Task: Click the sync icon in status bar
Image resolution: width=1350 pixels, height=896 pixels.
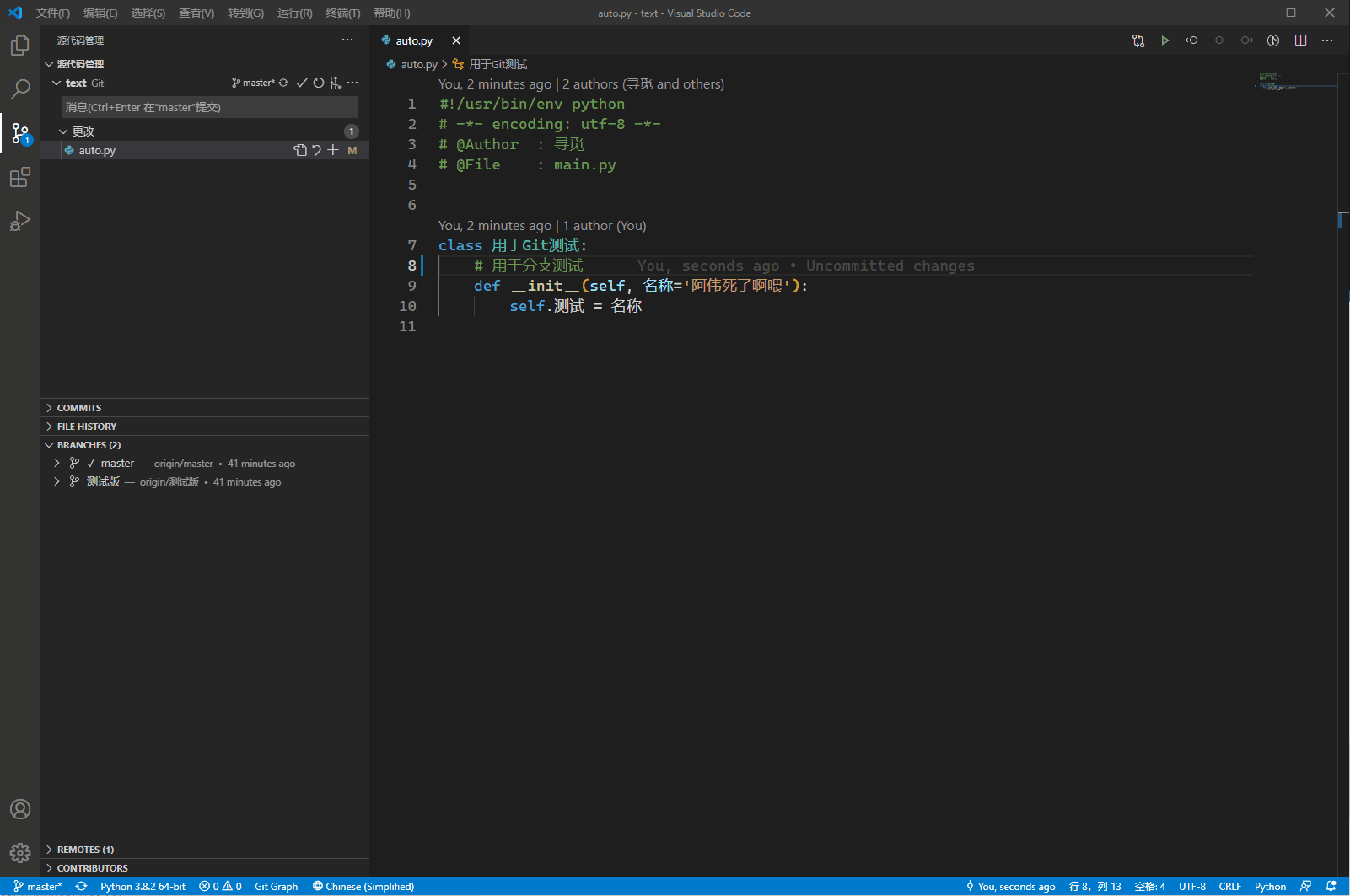Action: tap(81, 887)
